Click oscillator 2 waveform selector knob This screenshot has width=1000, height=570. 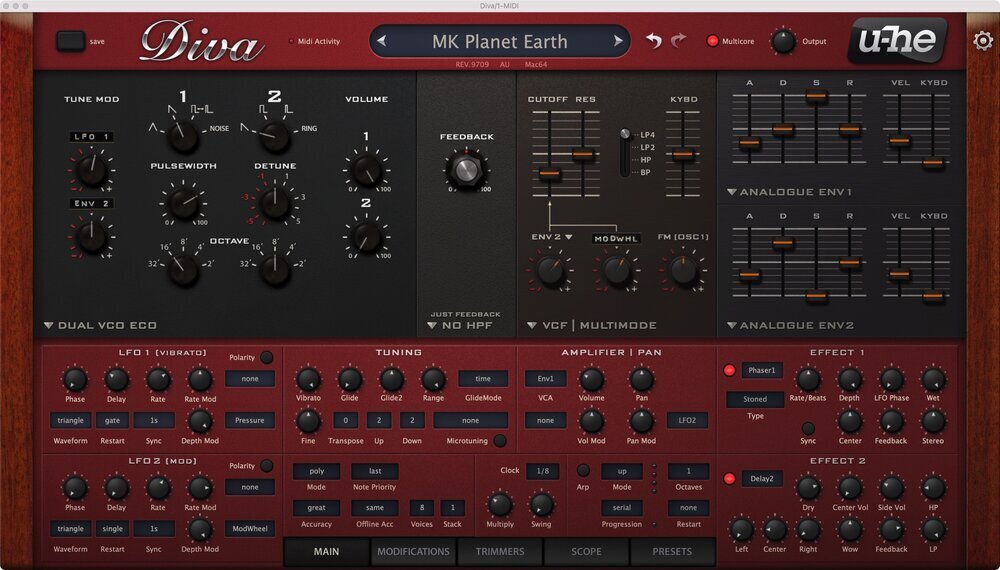275,136
